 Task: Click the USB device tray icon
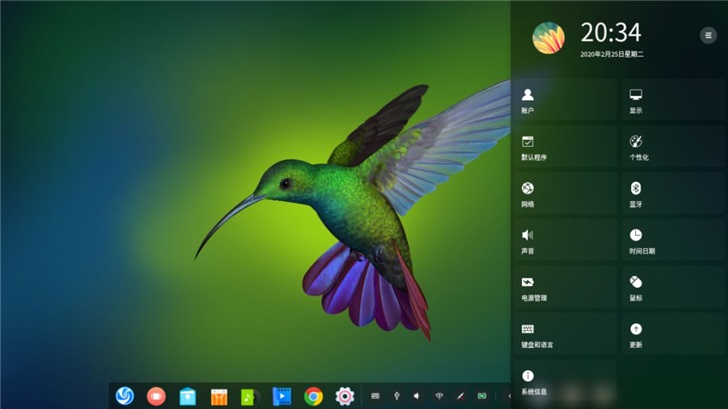pyautogui.click(x=396, y=396)
